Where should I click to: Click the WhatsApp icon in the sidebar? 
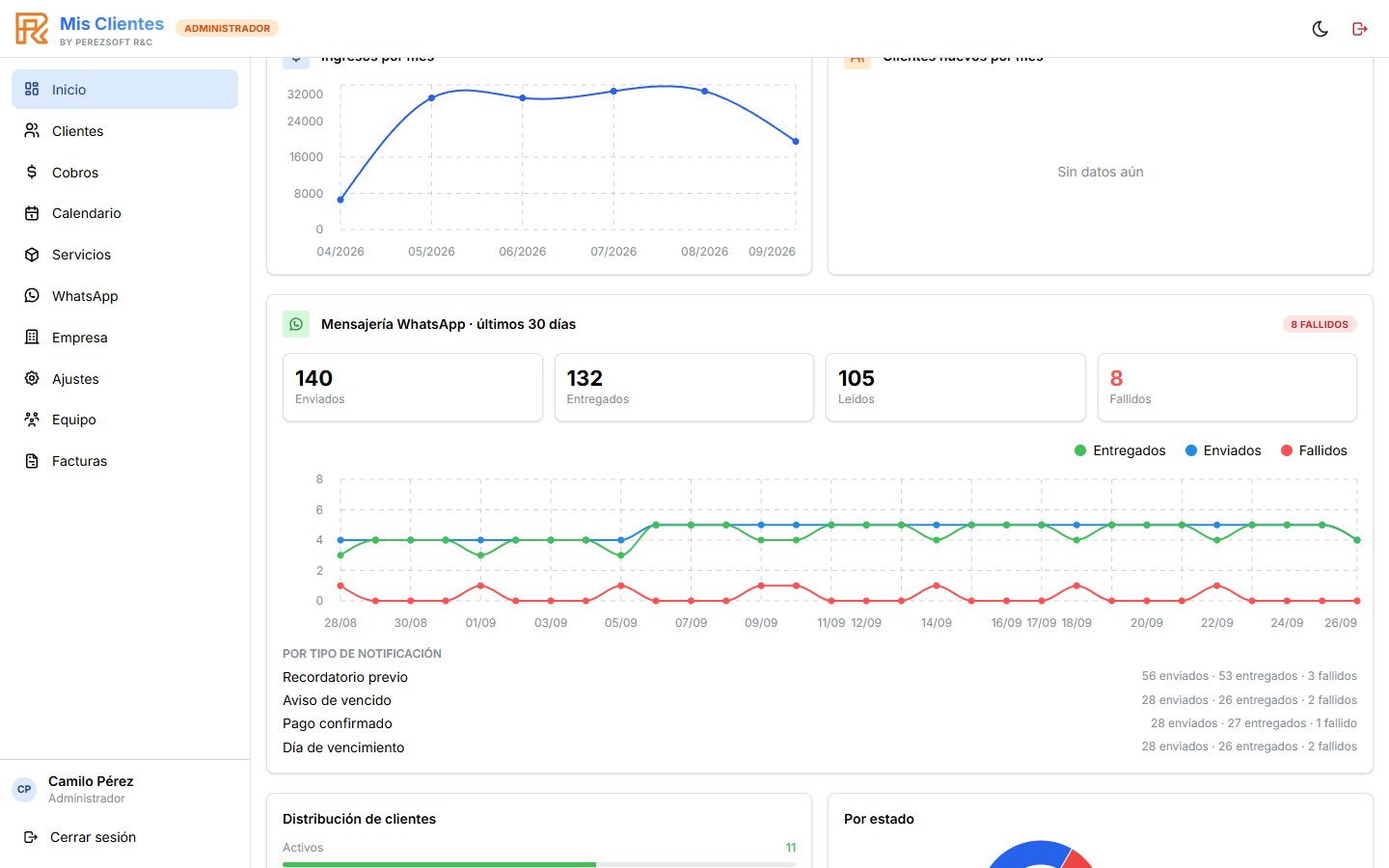(x=32, y=296)
